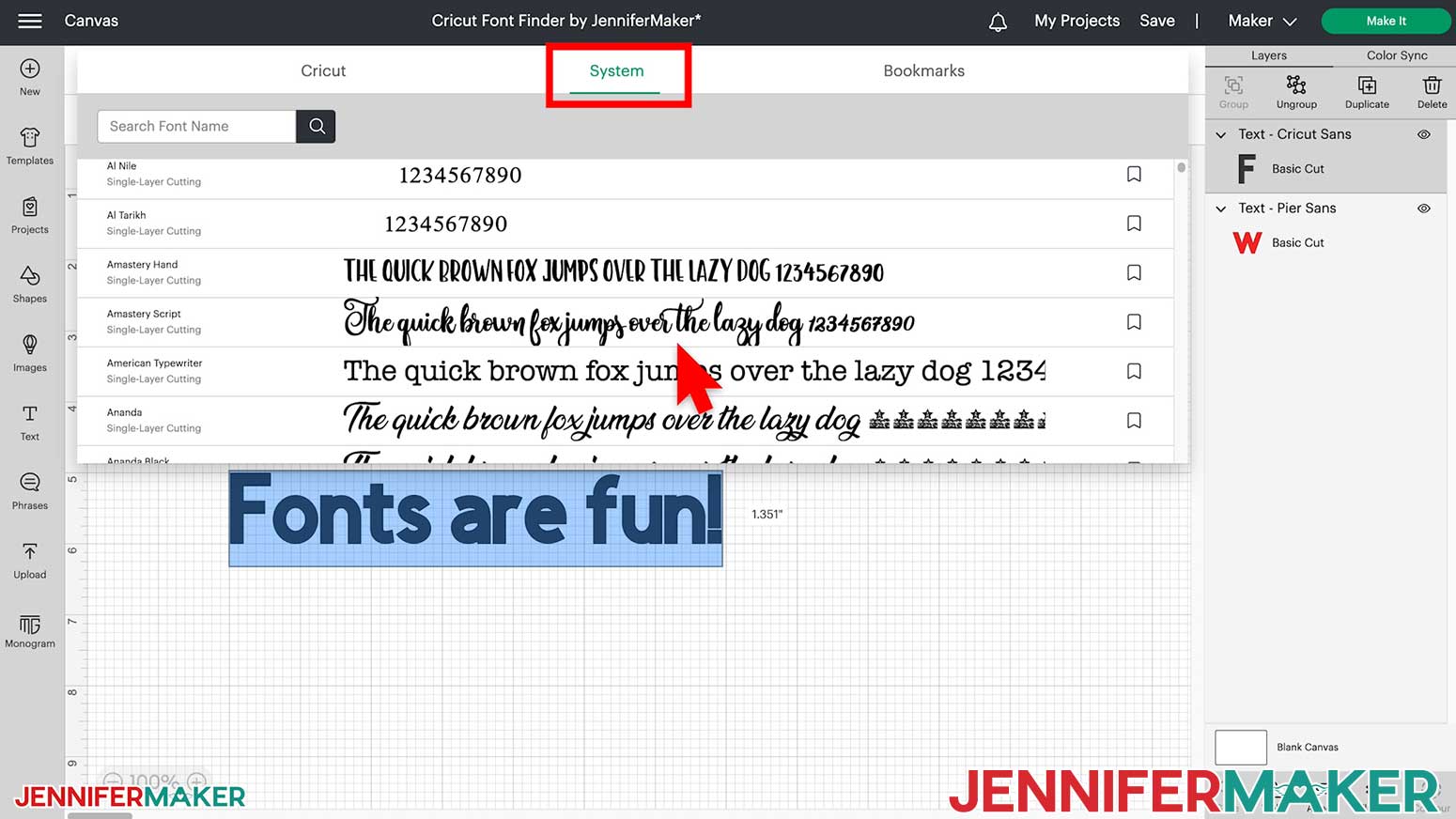Switch to the Layers panel tab
This screenshot has height=819, width=1456.
[x=1268, y=55]
